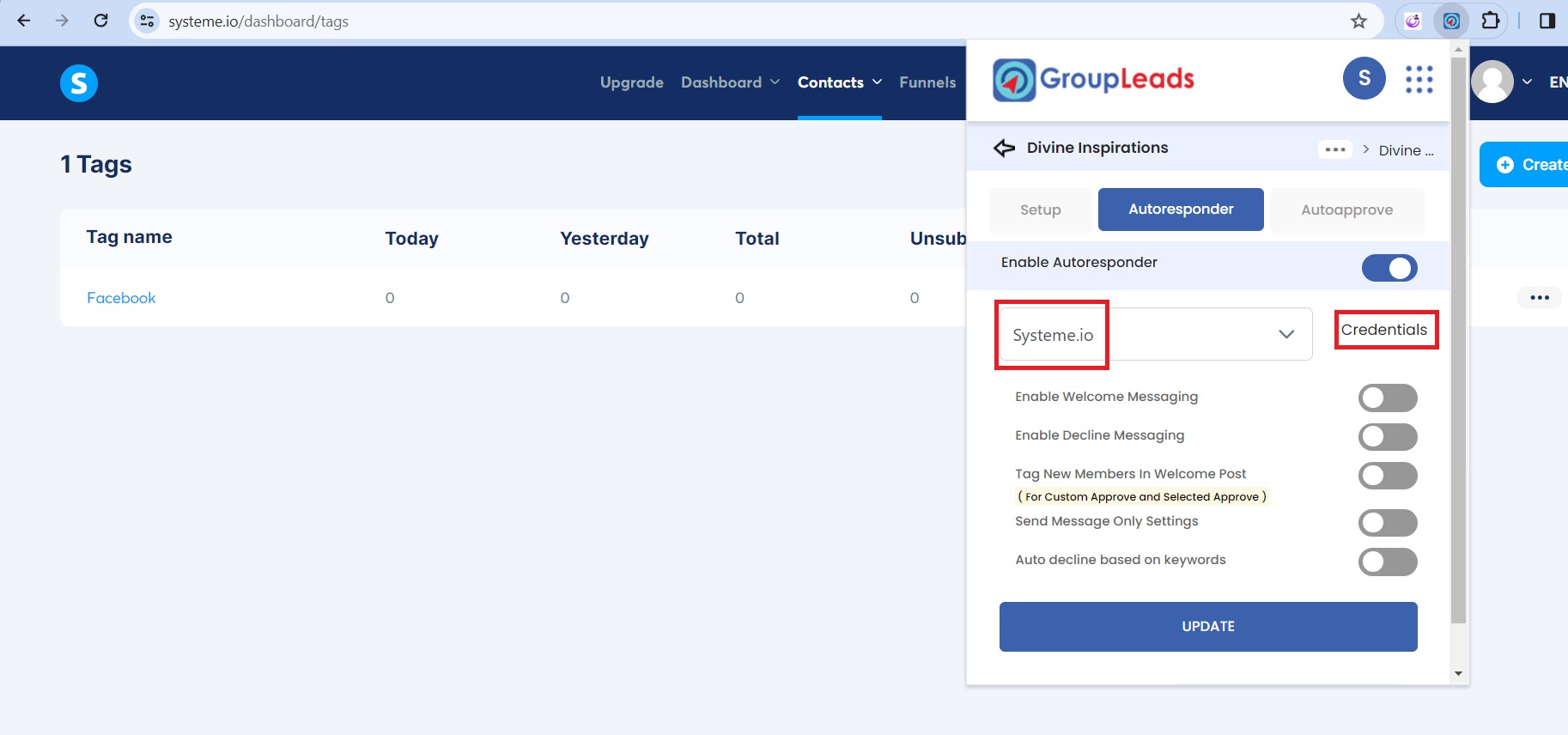Viewport: 1568px width, 735px height.
Task: Open the browser Extensions puzzle icon
Action: 1491,21
